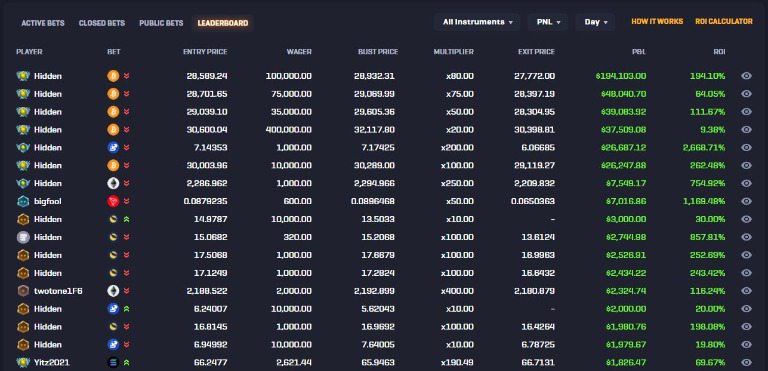Click the ROI column header
The height and width of the screenshot is (371, 768).
coord(719,51)
